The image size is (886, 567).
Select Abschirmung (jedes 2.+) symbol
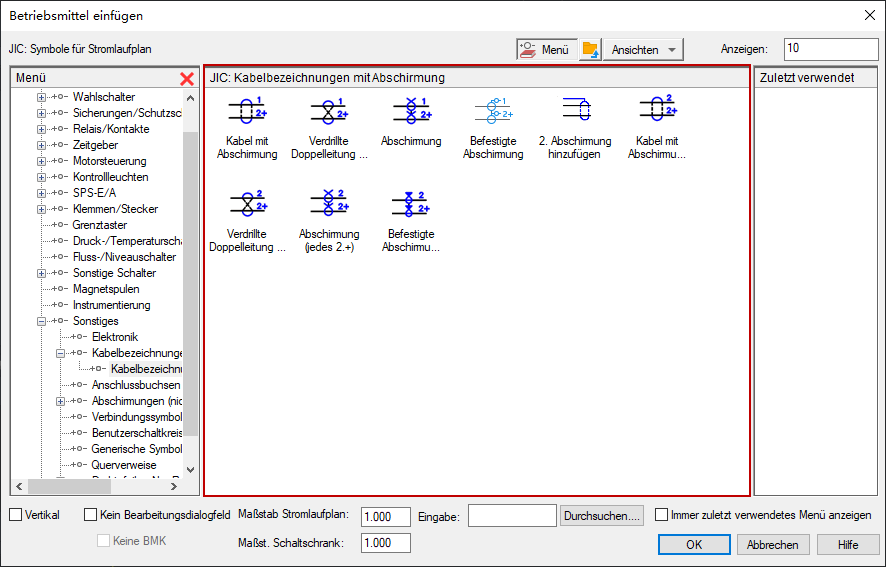pos(329,204)
